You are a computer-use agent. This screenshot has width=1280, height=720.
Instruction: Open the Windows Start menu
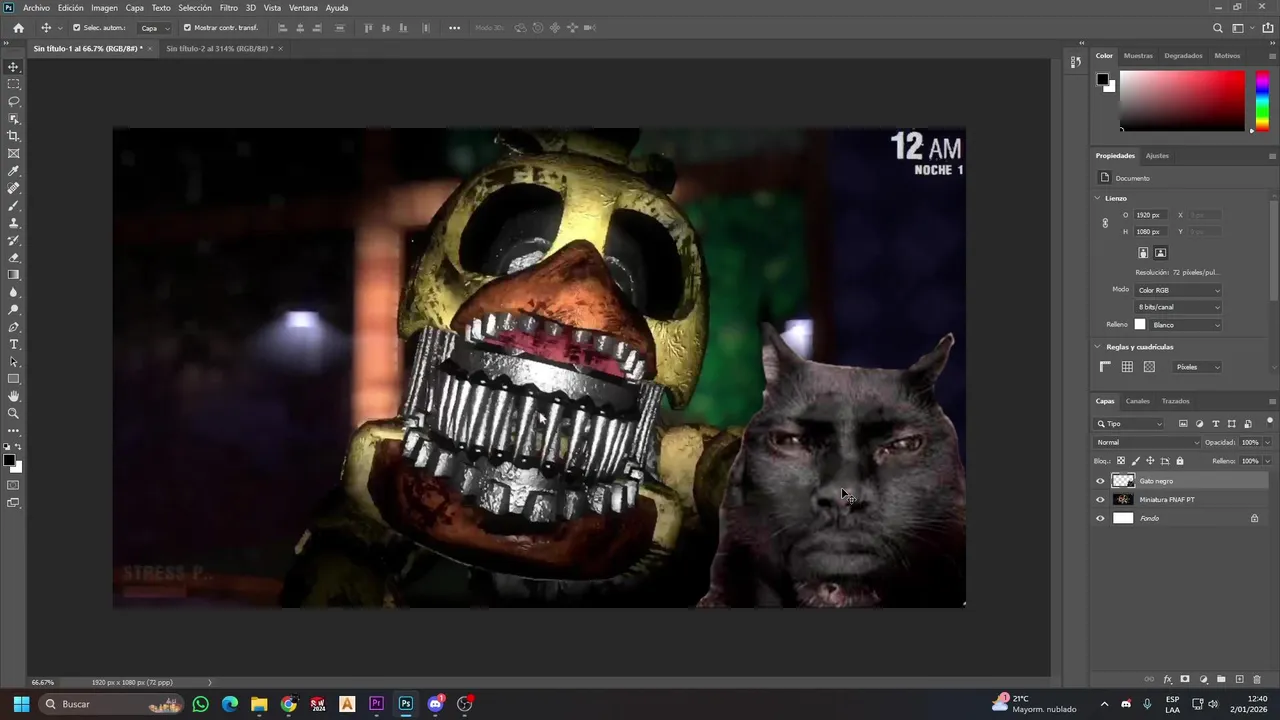21,704
